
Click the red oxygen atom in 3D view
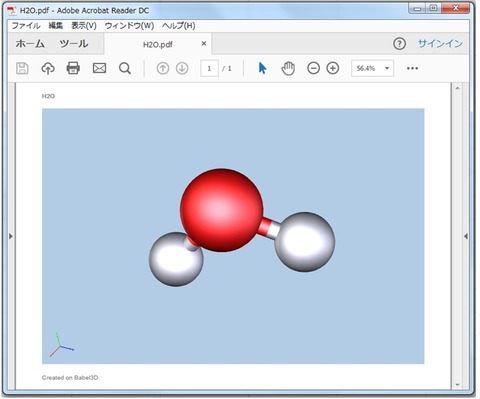(222, 210)
